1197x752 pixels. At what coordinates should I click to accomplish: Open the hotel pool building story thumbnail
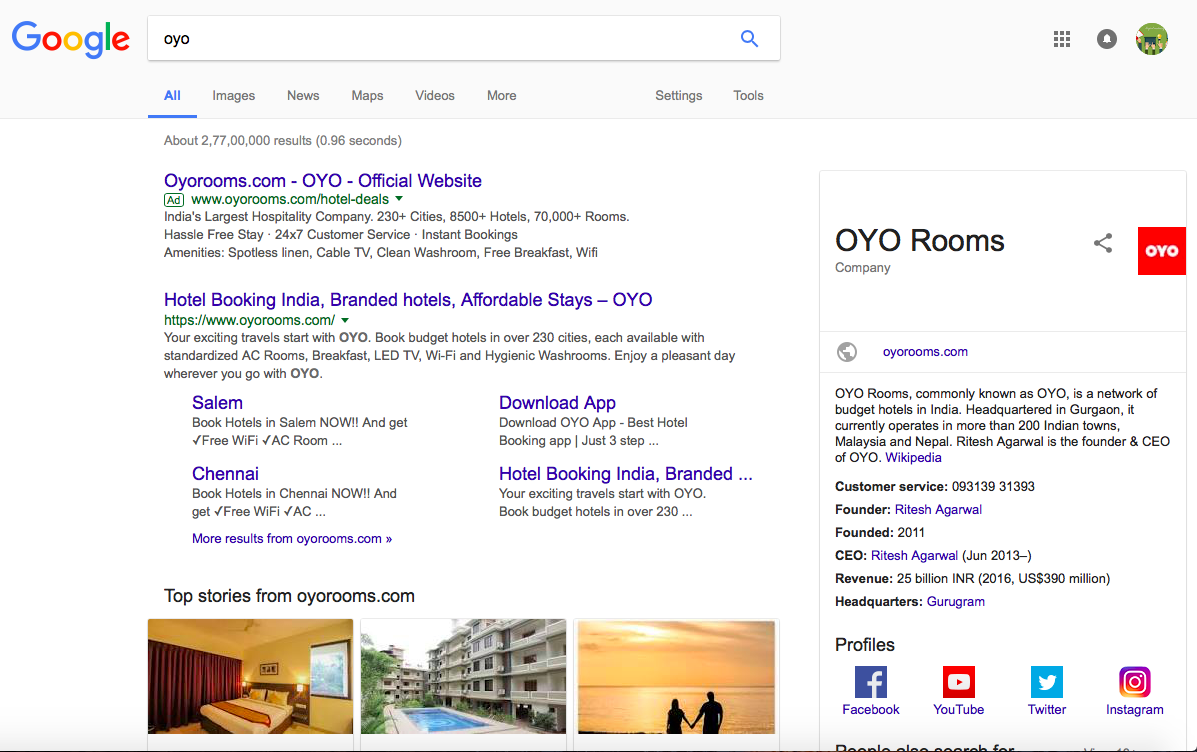[x=463, y=676]
